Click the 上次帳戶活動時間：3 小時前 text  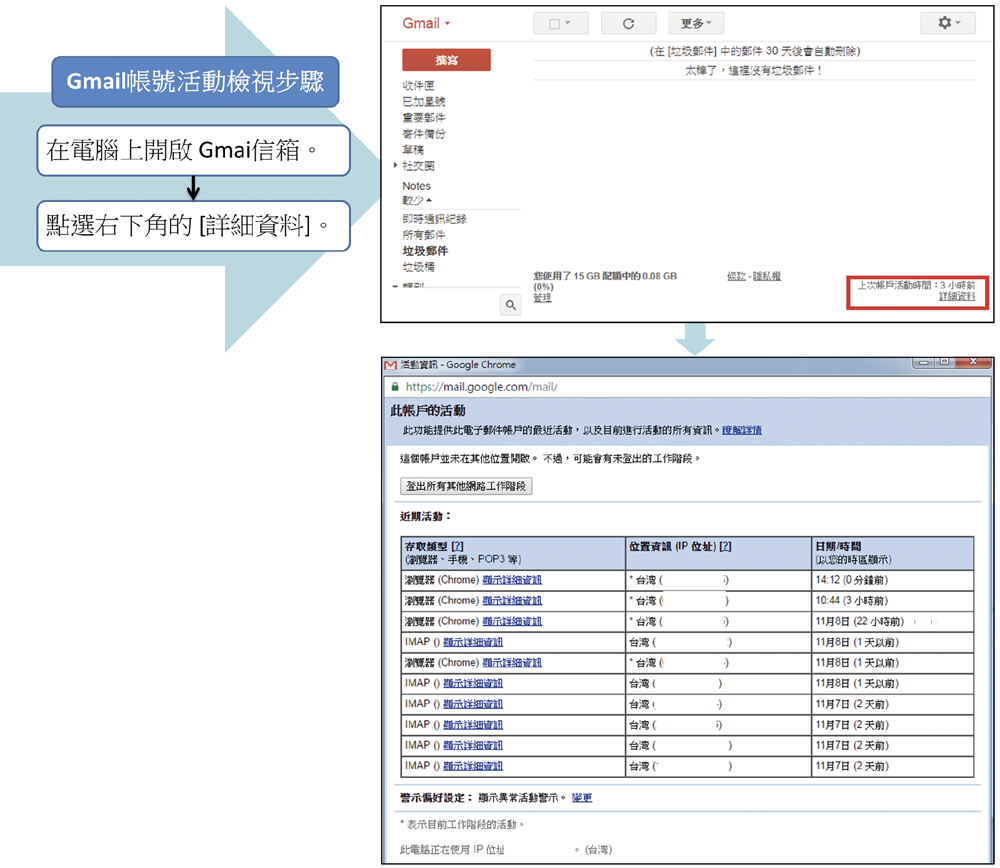(x=916, y=285)
